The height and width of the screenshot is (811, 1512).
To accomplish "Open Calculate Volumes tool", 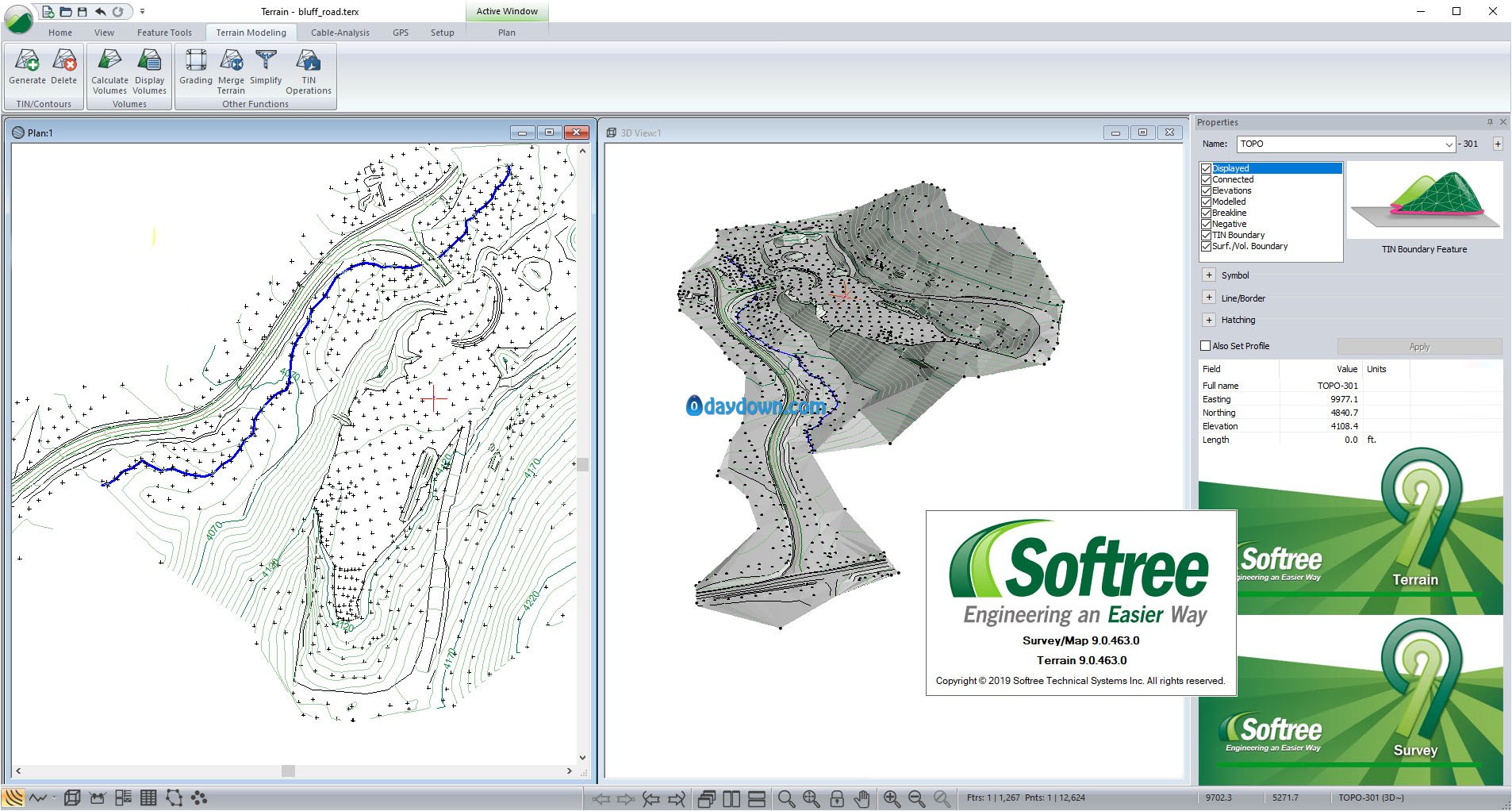I will click(x=109, y=72).
